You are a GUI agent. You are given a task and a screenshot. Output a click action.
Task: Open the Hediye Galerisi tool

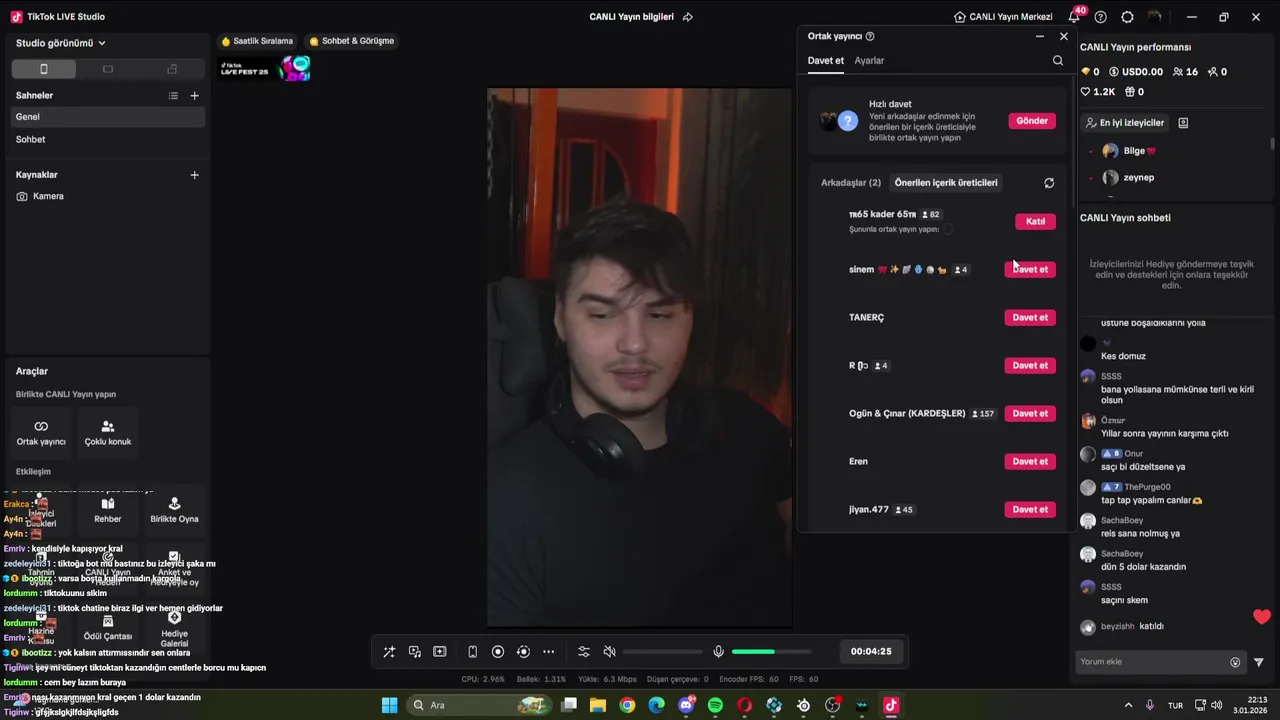tap(174, 628)
